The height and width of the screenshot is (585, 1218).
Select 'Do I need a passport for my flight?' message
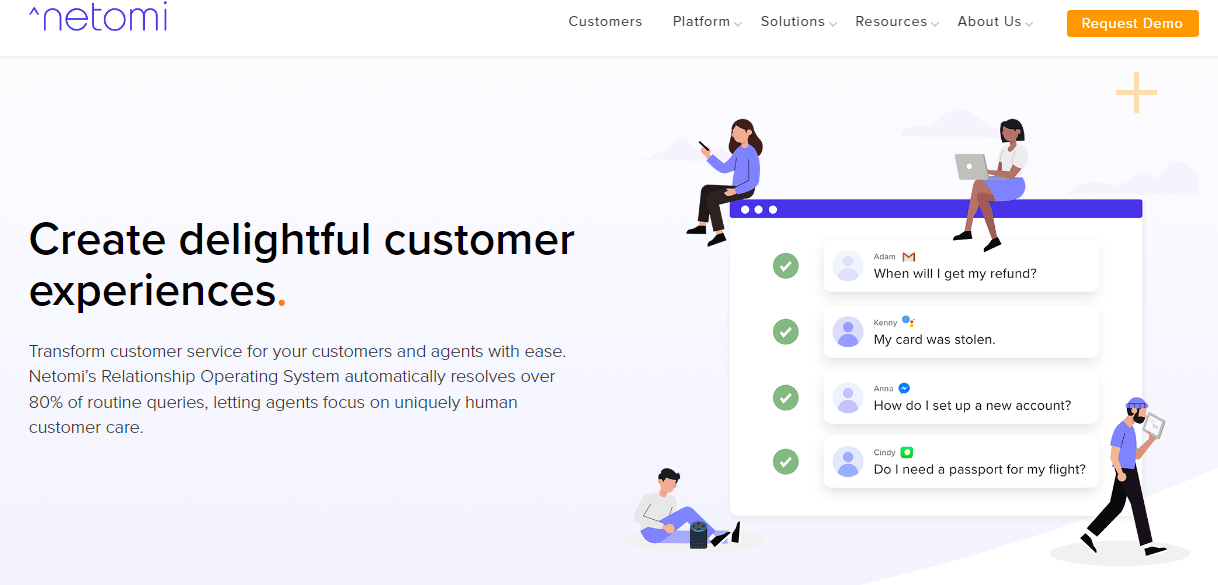[961, 461]
